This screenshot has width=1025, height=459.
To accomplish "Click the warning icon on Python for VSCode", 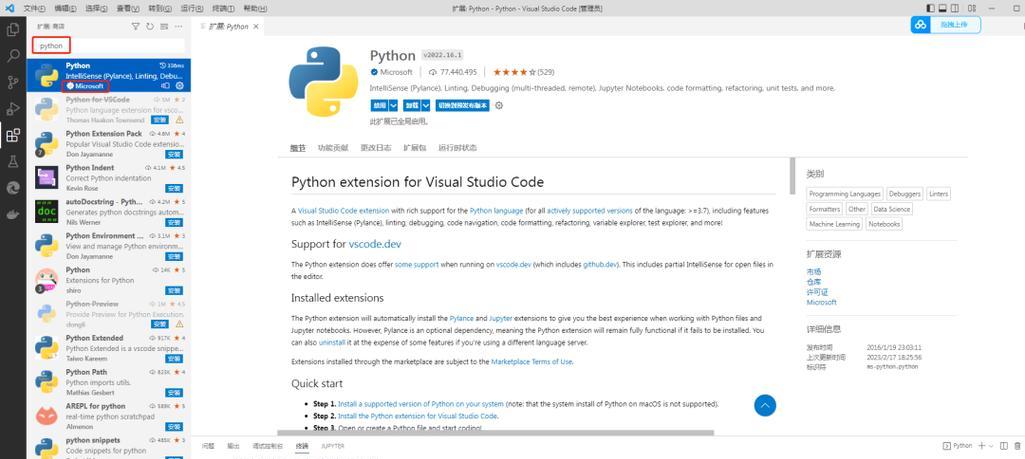I will click(x=179, y=120).
